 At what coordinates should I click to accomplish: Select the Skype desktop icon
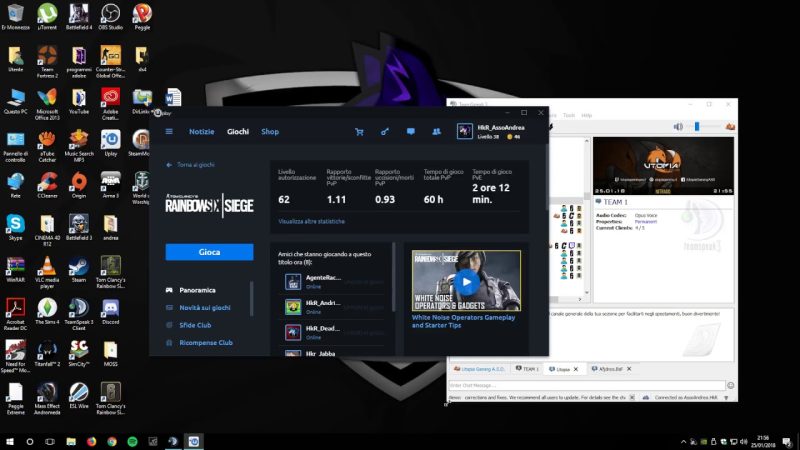(15, 228)
